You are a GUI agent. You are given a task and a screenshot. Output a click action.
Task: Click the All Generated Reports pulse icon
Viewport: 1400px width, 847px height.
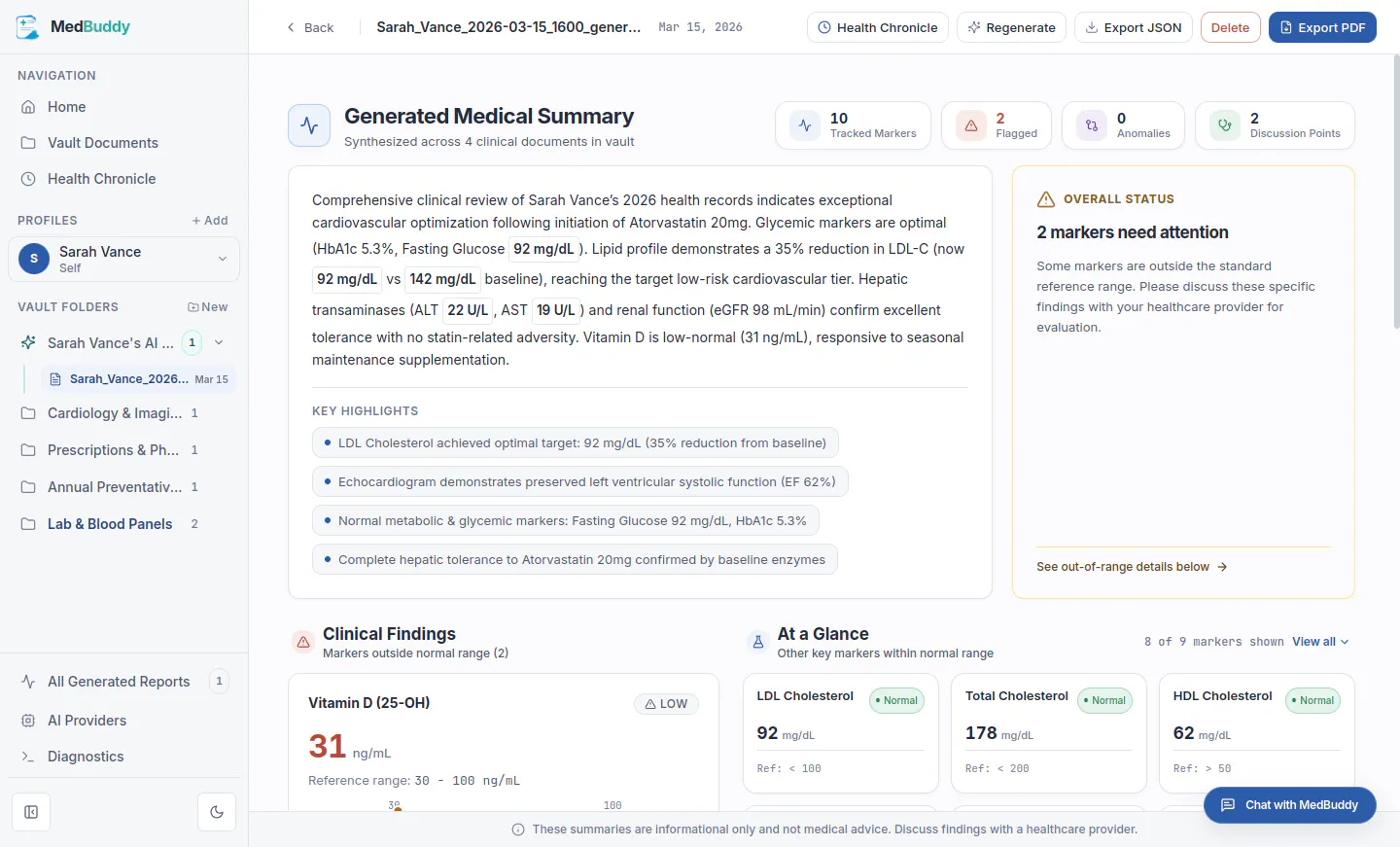tap(28, 682)
